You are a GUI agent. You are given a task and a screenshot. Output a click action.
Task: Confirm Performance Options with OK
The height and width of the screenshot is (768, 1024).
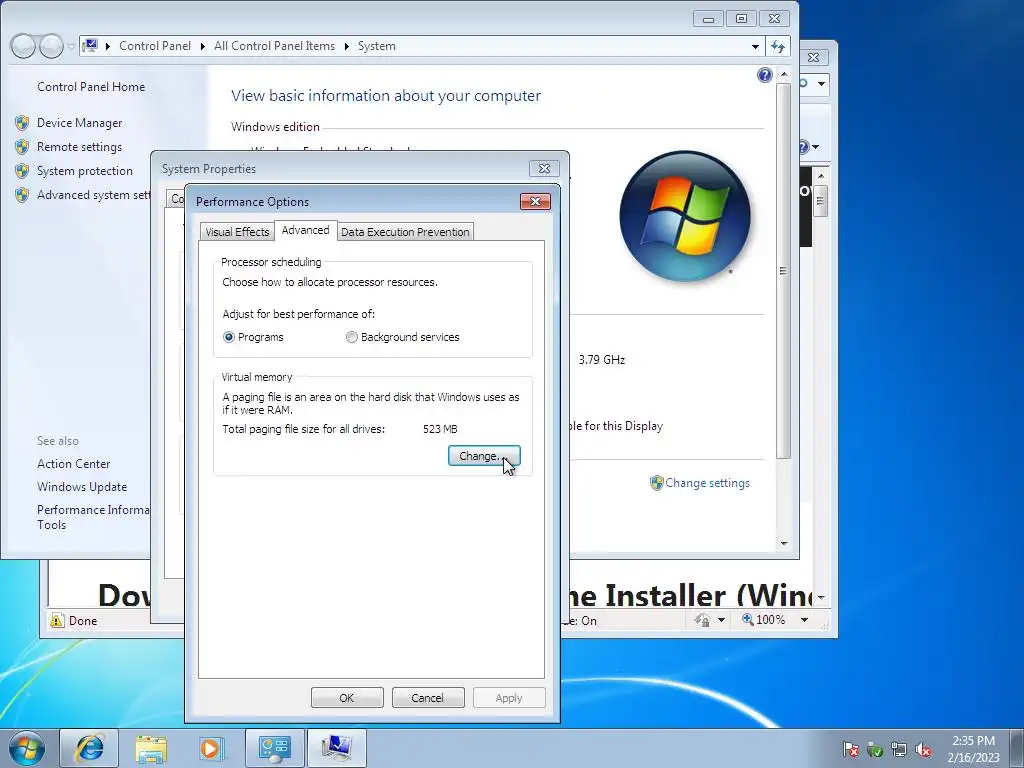click(x=347, y=697)
